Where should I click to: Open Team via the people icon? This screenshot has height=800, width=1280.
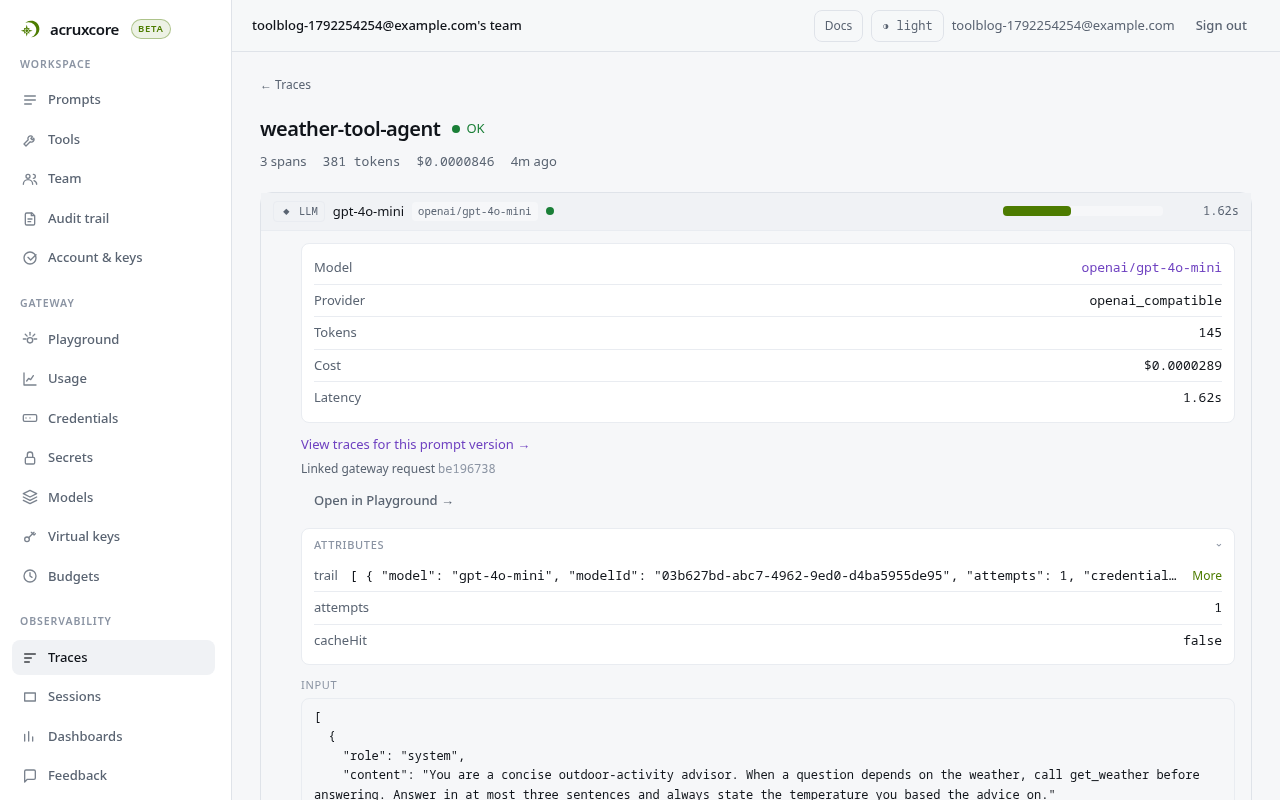(x=30, y=179)
